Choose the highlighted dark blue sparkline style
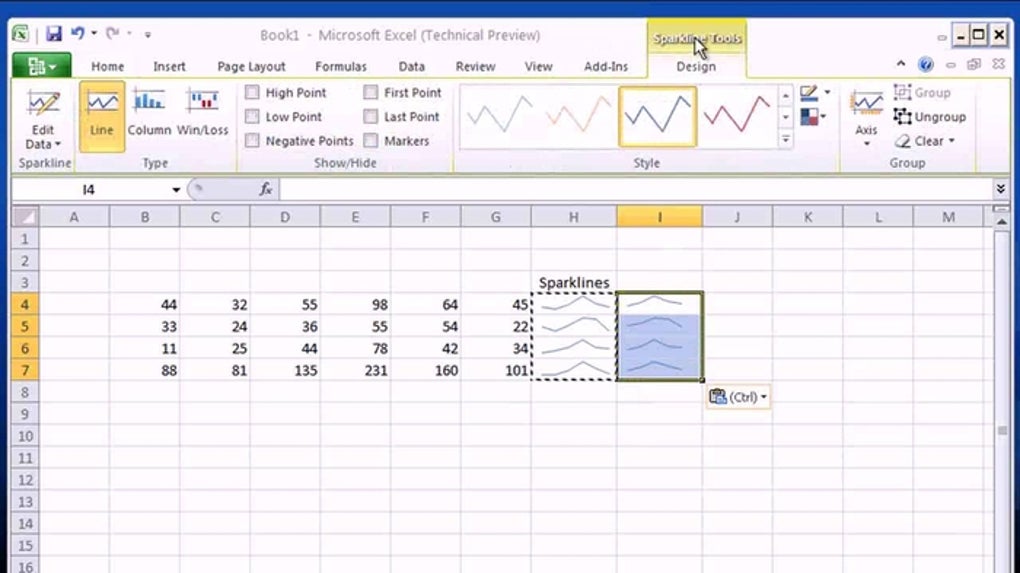The height and width of the screenshot is (573, 1020). click(x=658, y=116)
